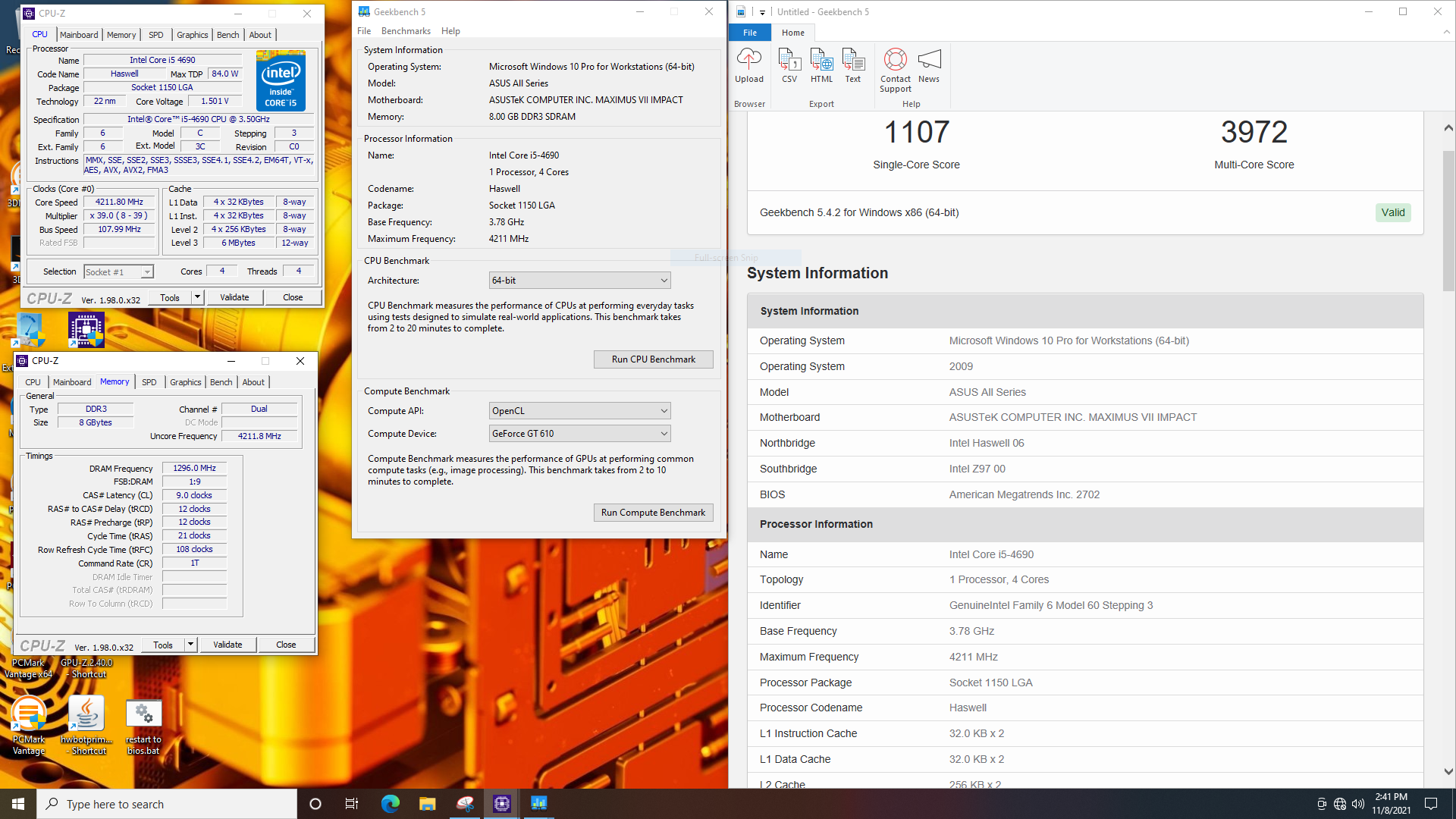
Task: Switch to Memory tab in upper CPU-Z
Action: [121, 35]
